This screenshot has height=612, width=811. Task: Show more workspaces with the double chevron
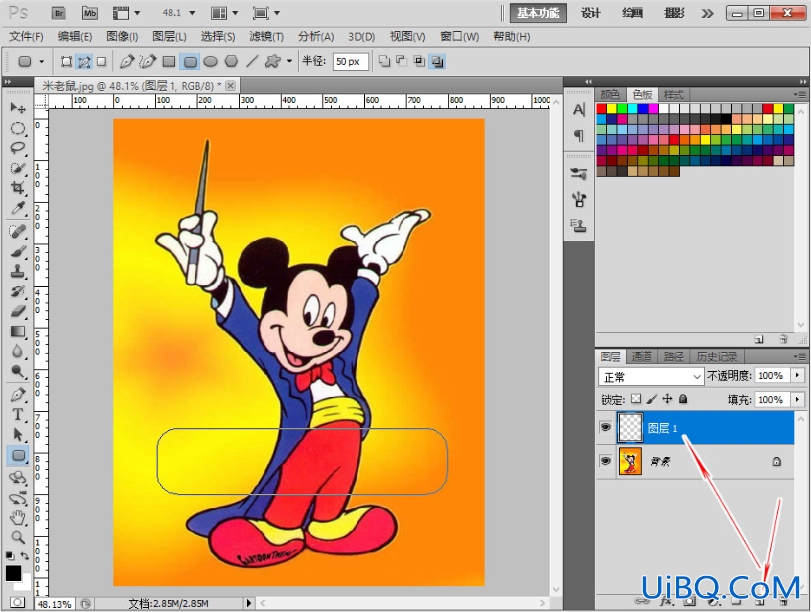[x=707, y=13]
